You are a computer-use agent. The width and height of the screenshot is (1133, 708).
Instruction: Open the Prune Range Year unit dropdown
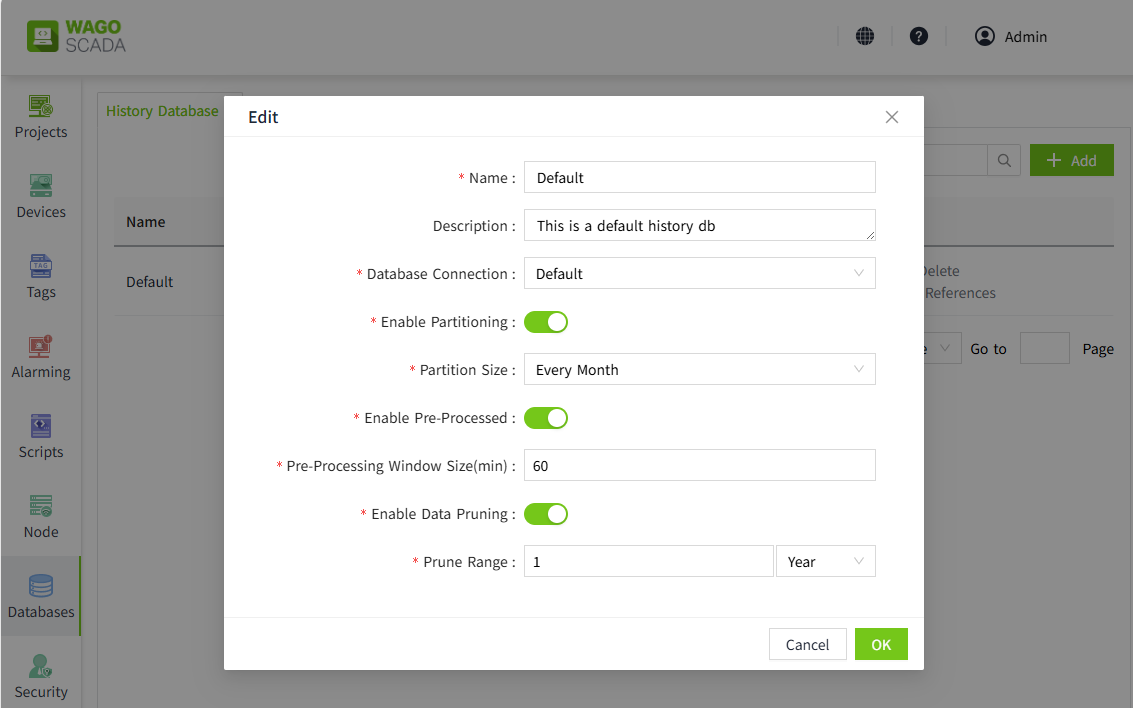point(825,562)
